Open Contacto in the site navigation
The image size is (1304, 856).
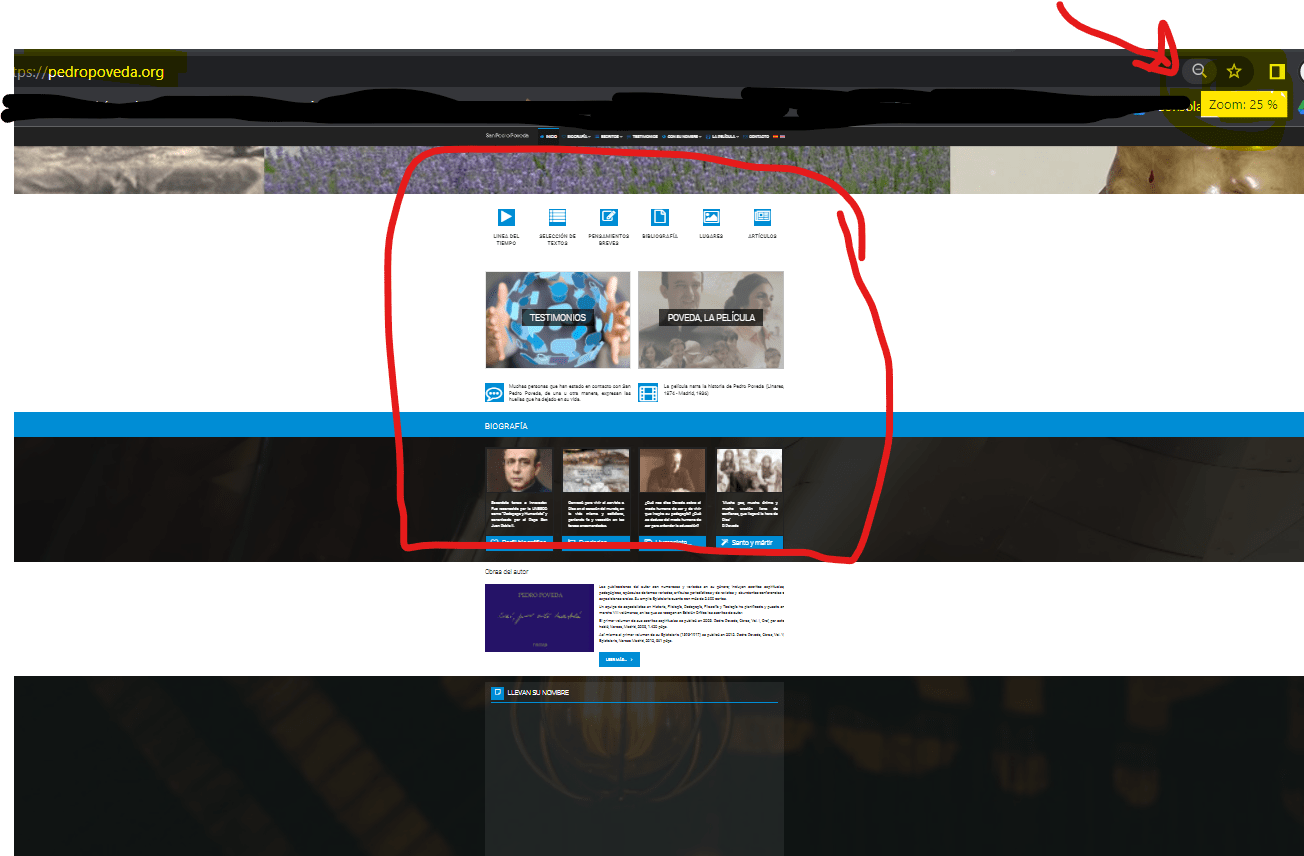[x=756, y=136]
